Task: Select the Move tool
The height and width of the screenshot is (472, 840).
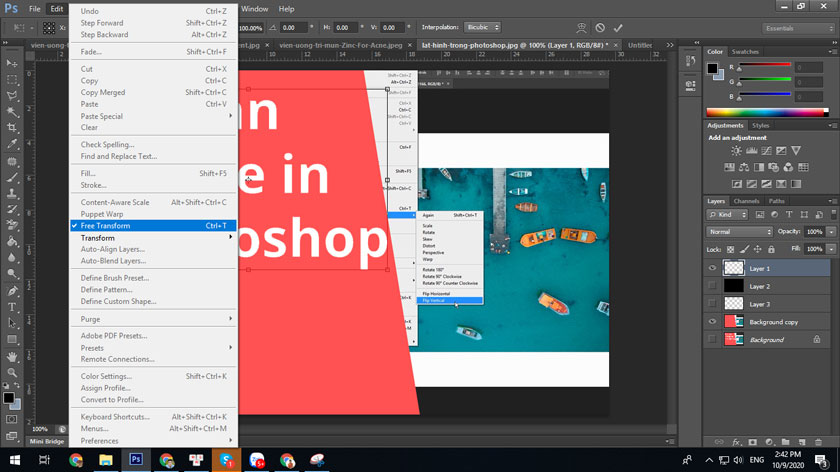Action: (12, 63)
